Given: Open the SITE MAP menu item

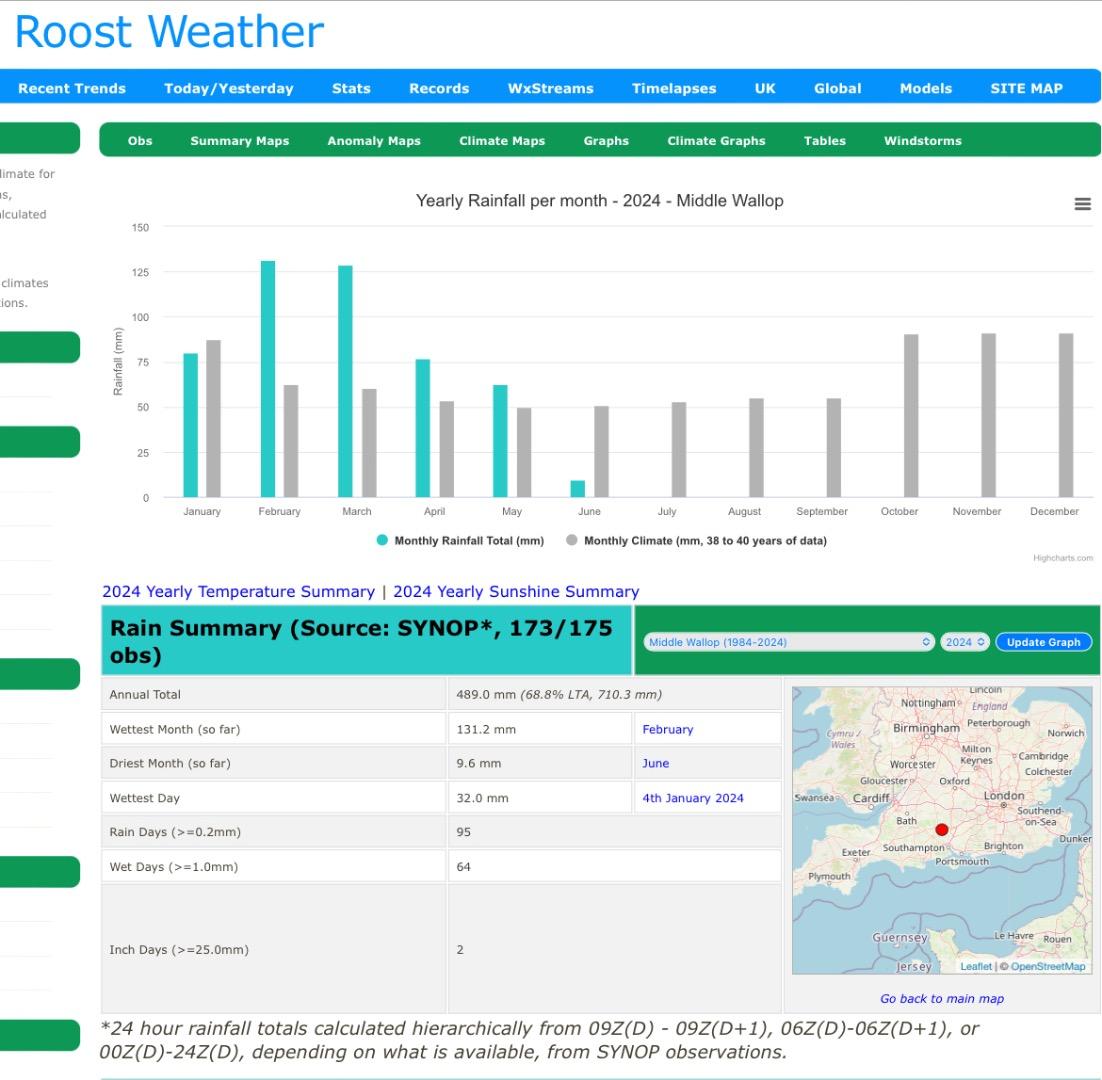Looking at the screenshot, I should pos(1026,88).
